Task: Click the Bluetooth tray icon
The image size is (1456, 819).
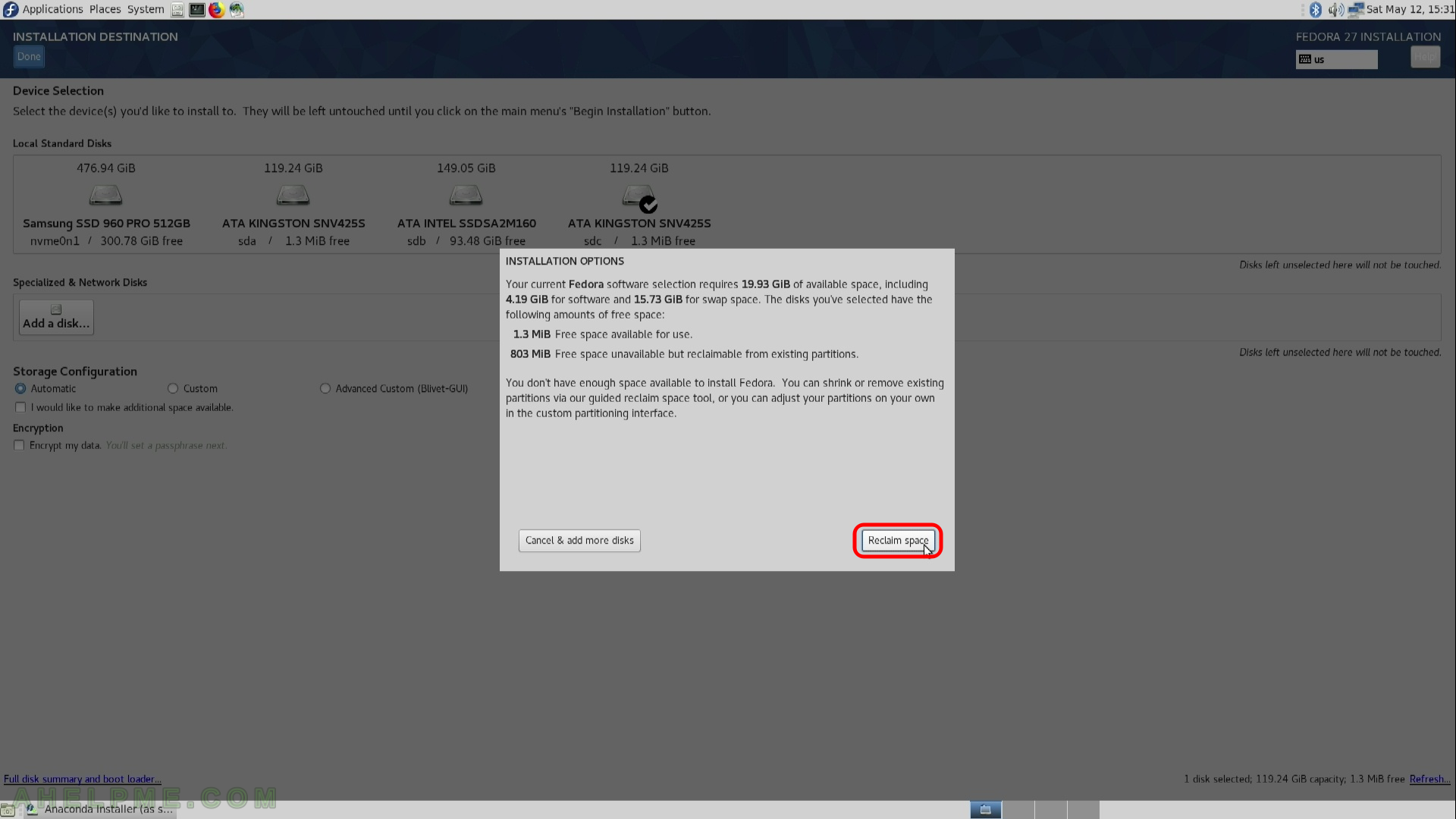Action: 1316,9
